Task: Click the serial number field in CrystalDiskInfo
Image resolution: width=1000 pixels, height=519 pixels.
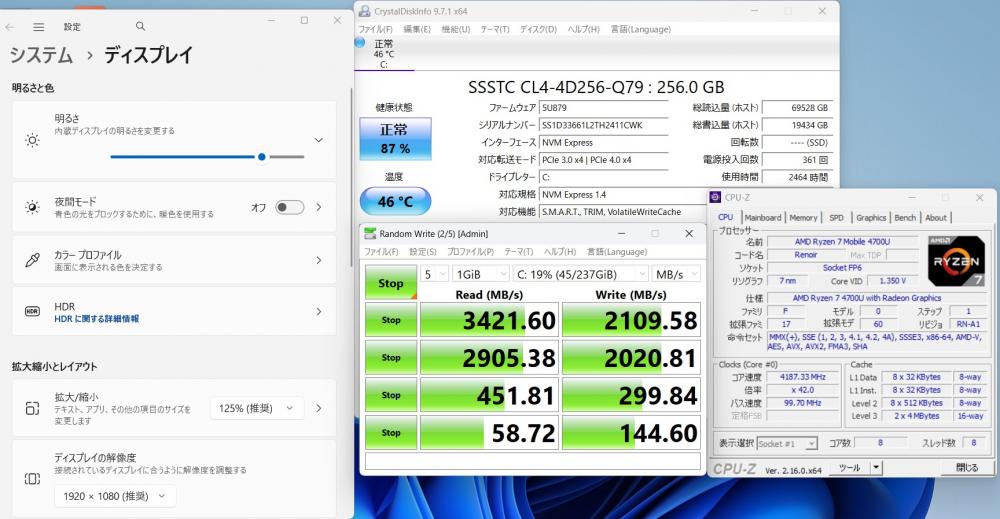Action: tap(604, 126)
